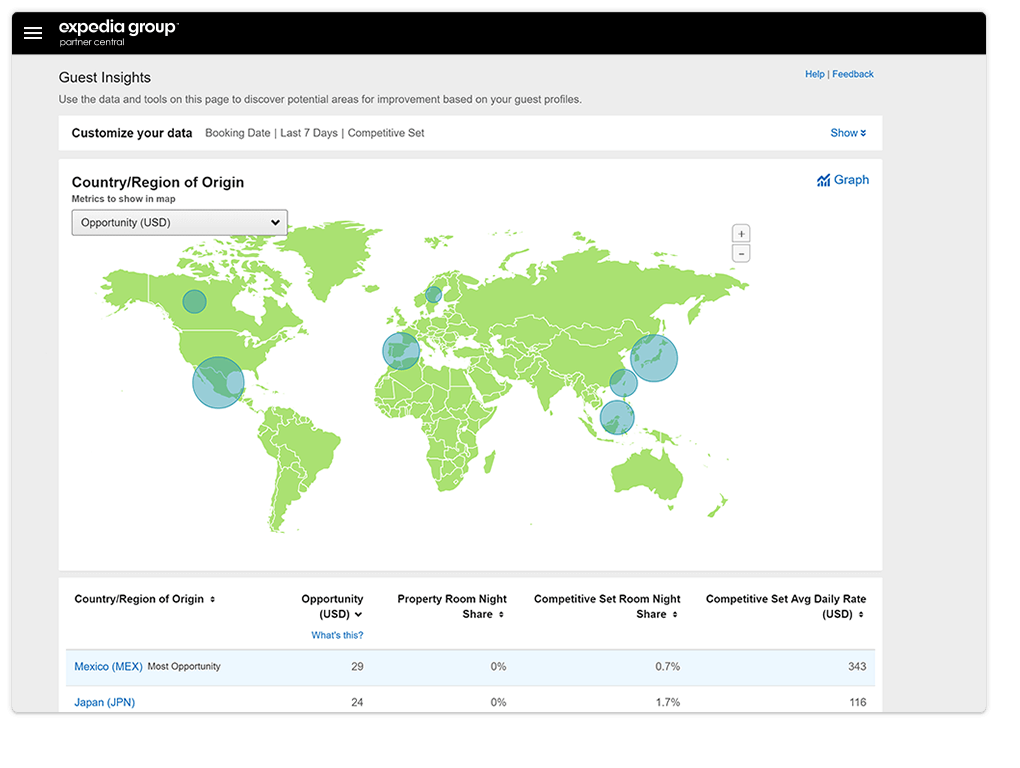Click the Competitive Set filter label
Viewport: 1020px width, 768px height.
[x=388, y=132]
